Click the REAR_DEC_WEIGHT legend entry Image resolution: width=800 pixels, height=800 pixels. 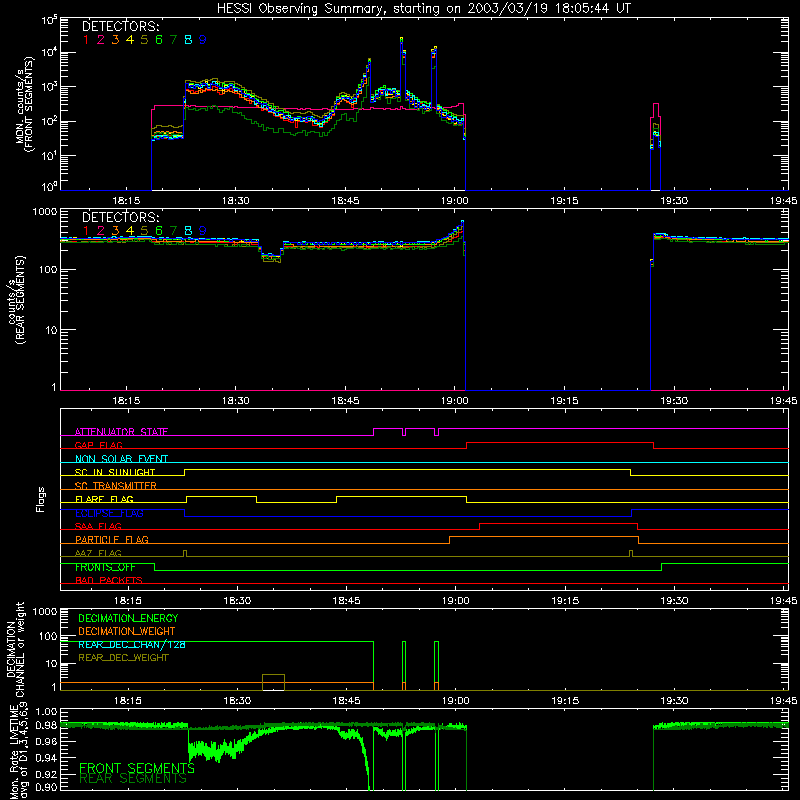tap(123, 658)
